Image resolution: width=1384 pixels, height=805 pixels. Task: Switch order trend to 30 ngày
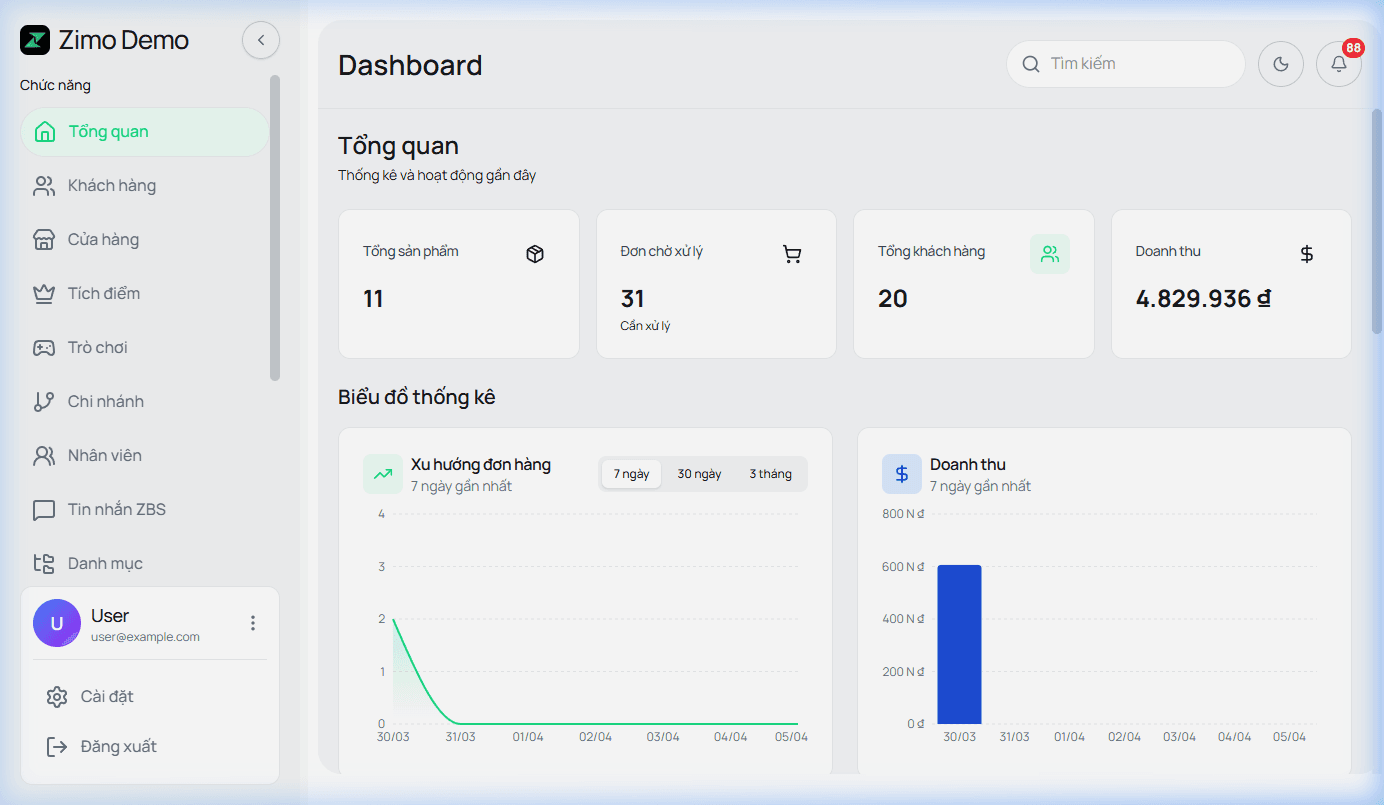(x=697, y=473)
